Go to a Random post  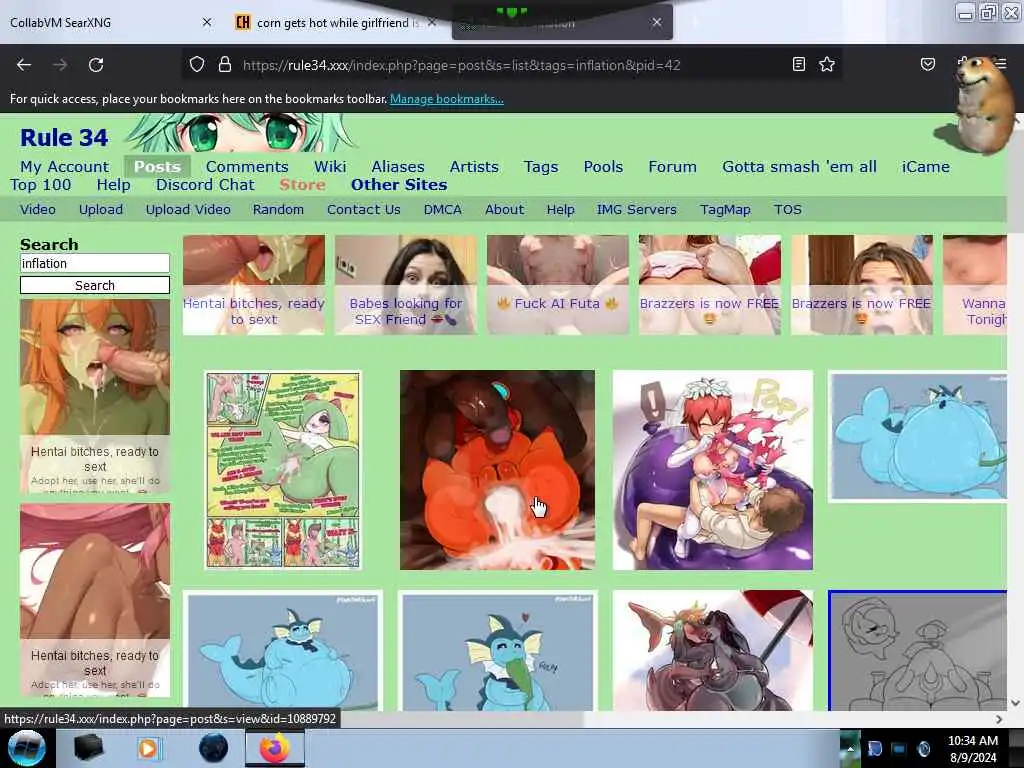click(278, 209)
